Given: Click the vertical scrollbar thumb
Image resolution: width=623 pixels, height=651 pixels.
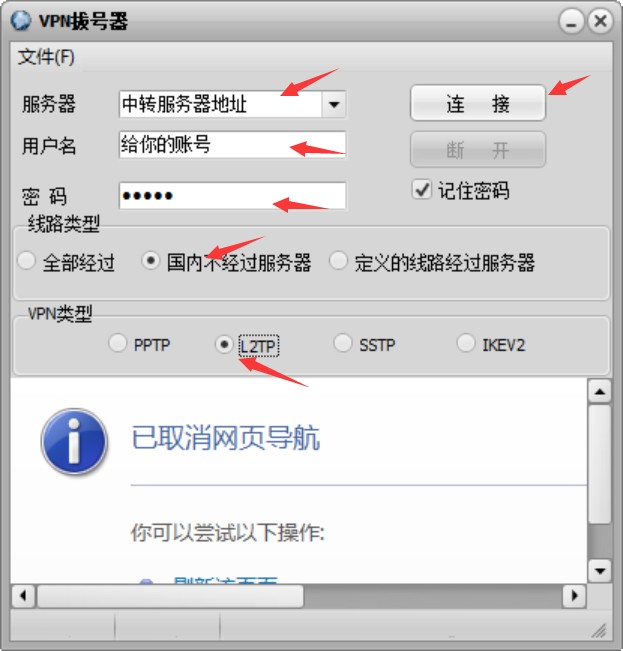Looking at the screenshot, I should pos(600,464).
